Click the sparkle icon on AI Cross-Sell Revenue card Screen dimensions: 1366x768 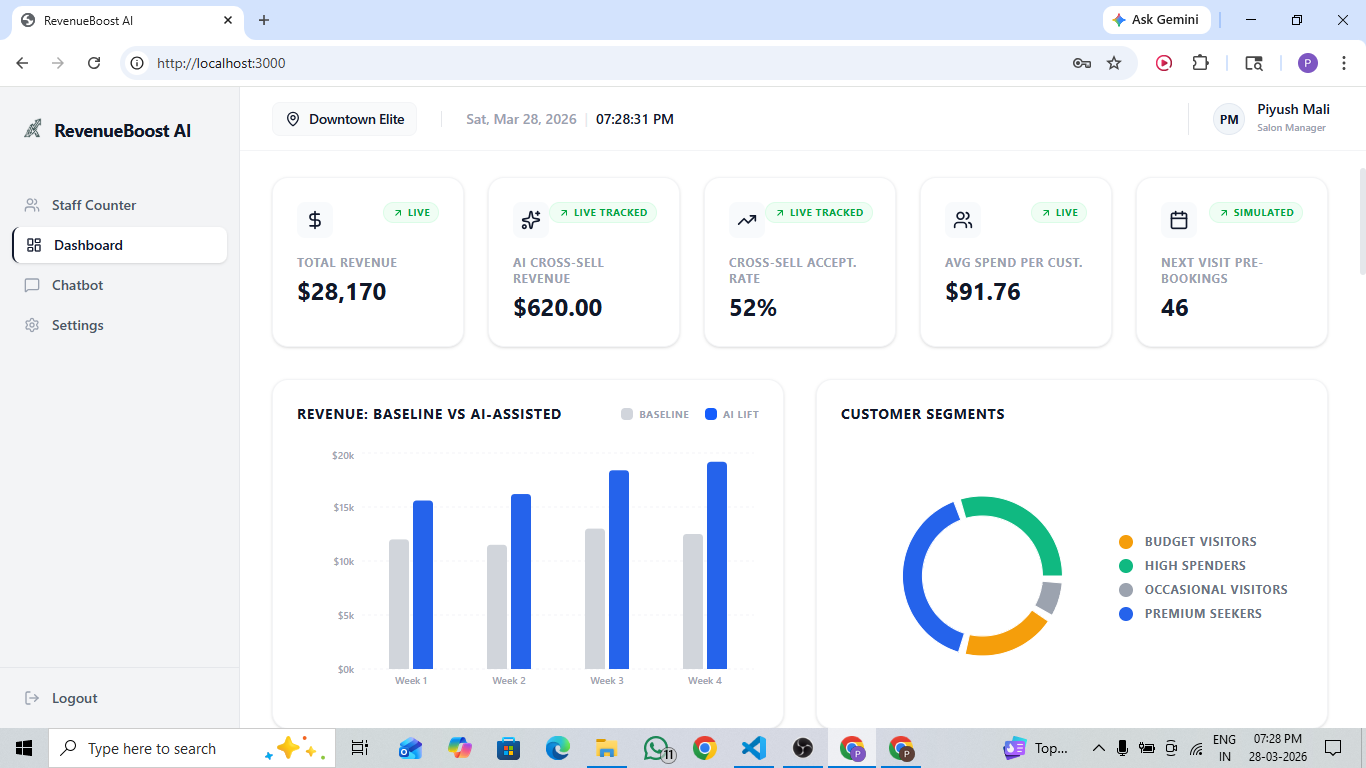pyautogui.click(x=531, y=220)
